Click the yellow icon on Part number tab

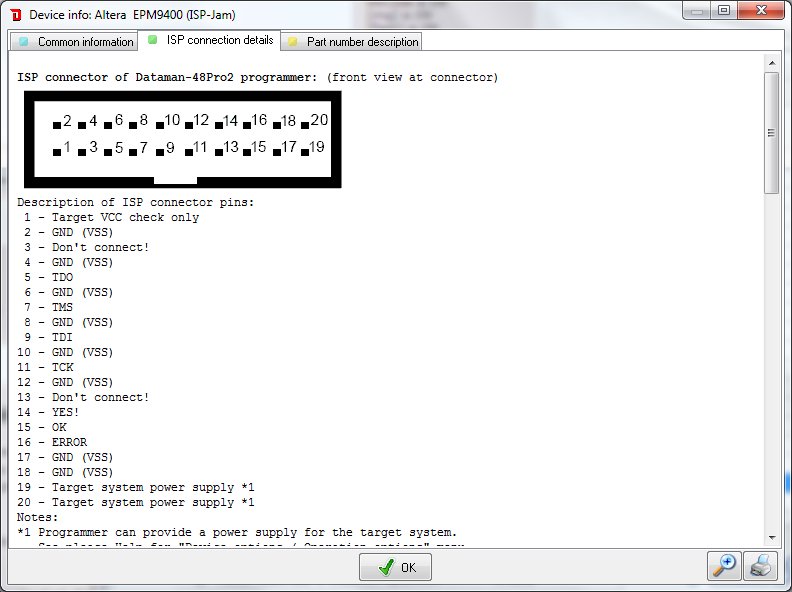(293, 42)
